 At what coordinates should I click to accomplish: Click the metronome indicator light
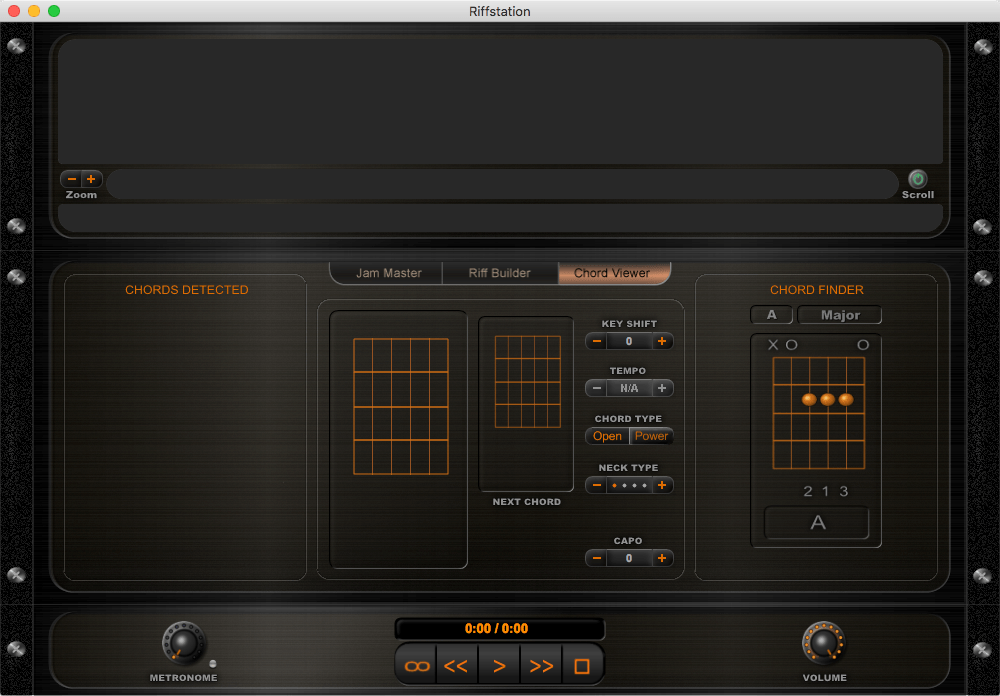[x=213, y=663]
